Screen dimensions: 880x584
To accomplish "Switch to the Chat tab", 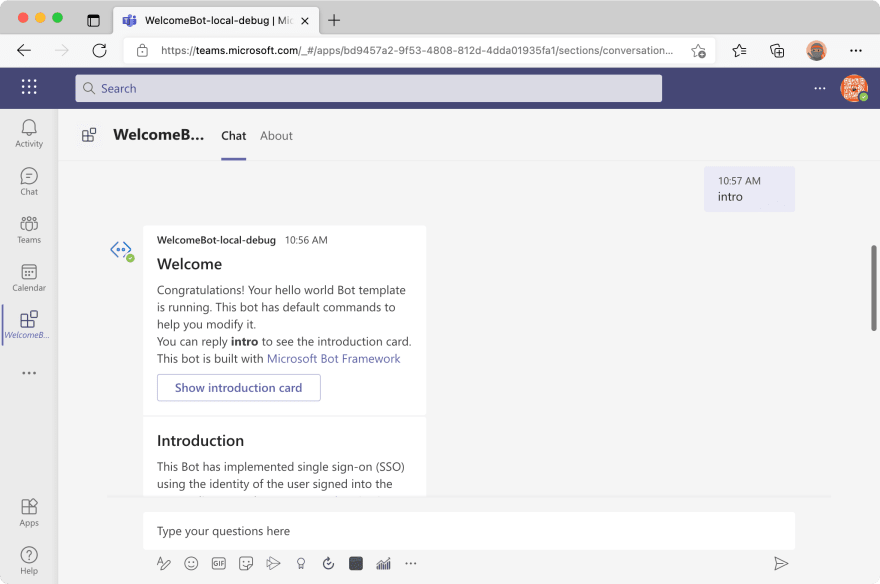I will coord(233,136).
